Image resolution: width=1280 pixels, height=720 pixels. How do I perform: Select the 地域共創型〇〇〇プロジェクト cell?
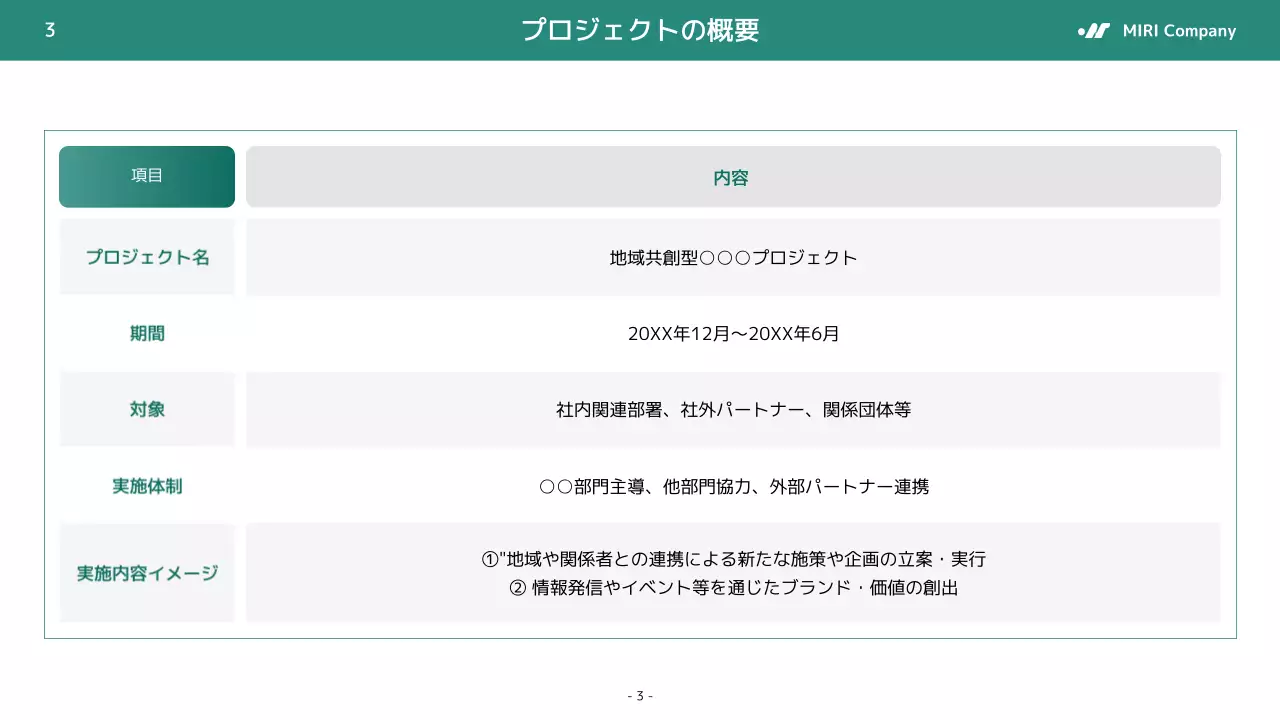pos(731,257)
